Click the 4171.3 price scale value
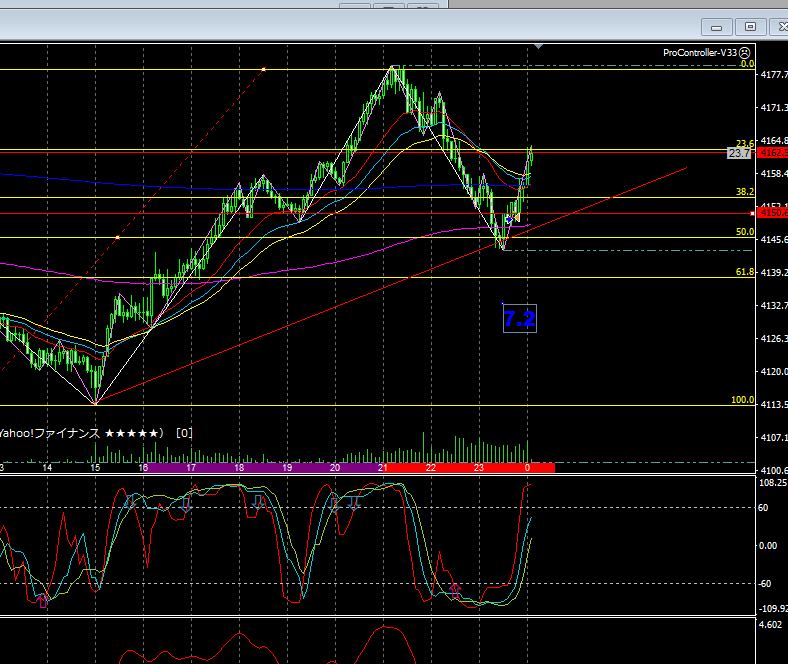The height and width of the screenshot is (664, 788). (x=774, y=108)
